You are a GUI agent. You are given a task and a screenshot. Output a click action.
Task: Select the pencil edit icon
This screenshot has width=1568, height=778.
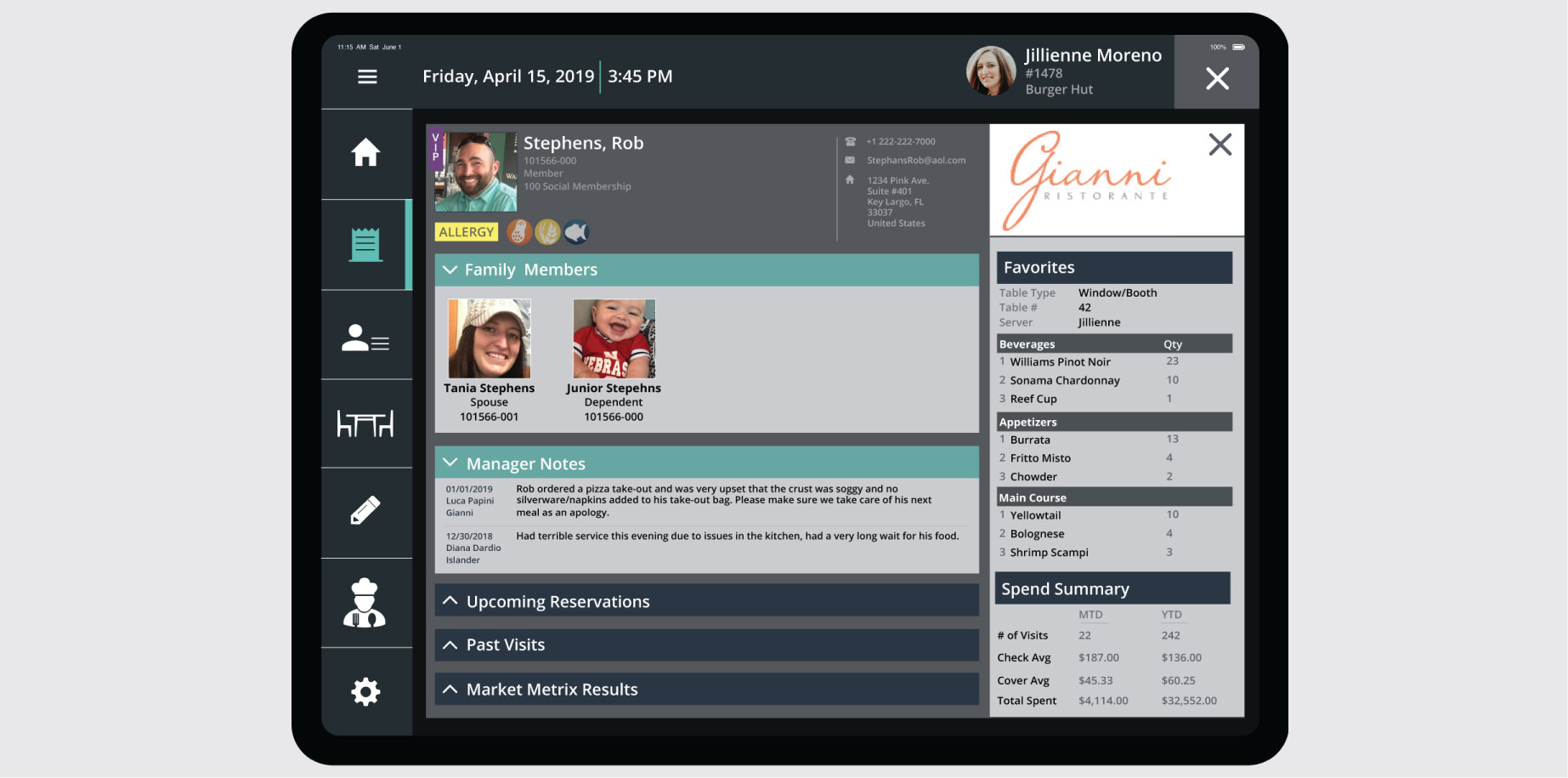point(365,511)
